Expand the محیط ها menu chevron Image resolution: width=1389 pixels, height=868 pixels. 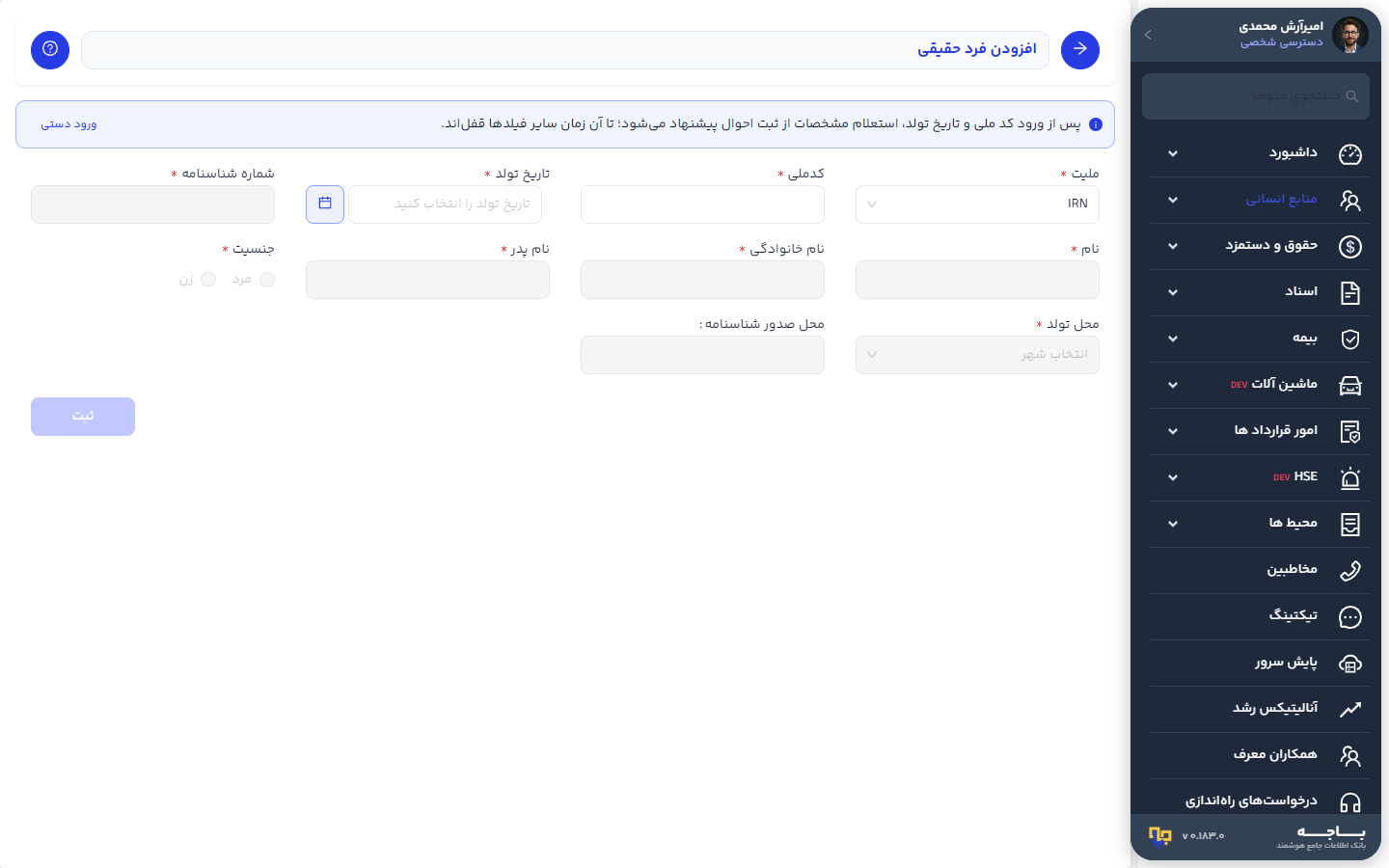1173,525
